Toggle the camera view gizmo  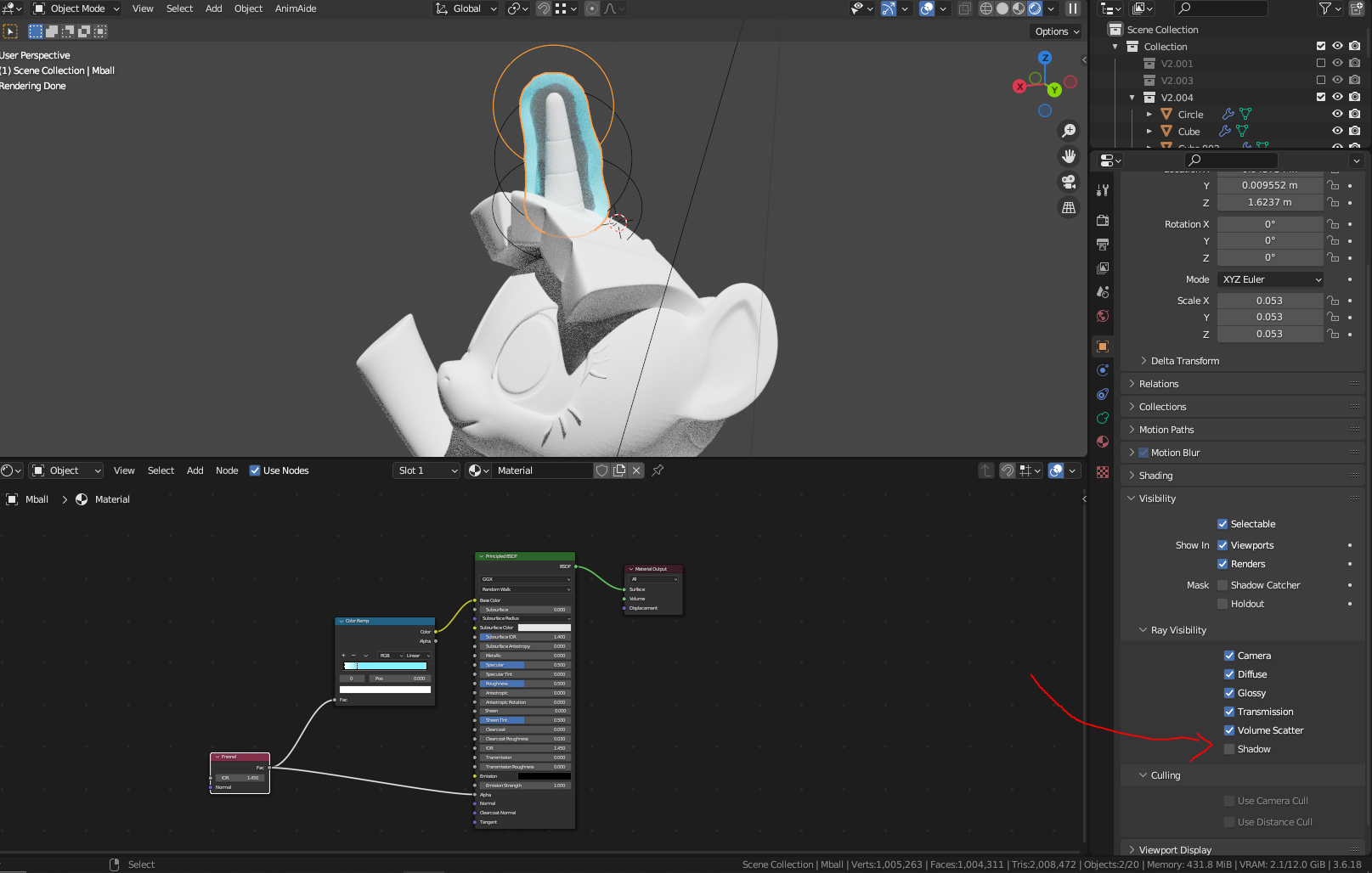[1069, 182]
